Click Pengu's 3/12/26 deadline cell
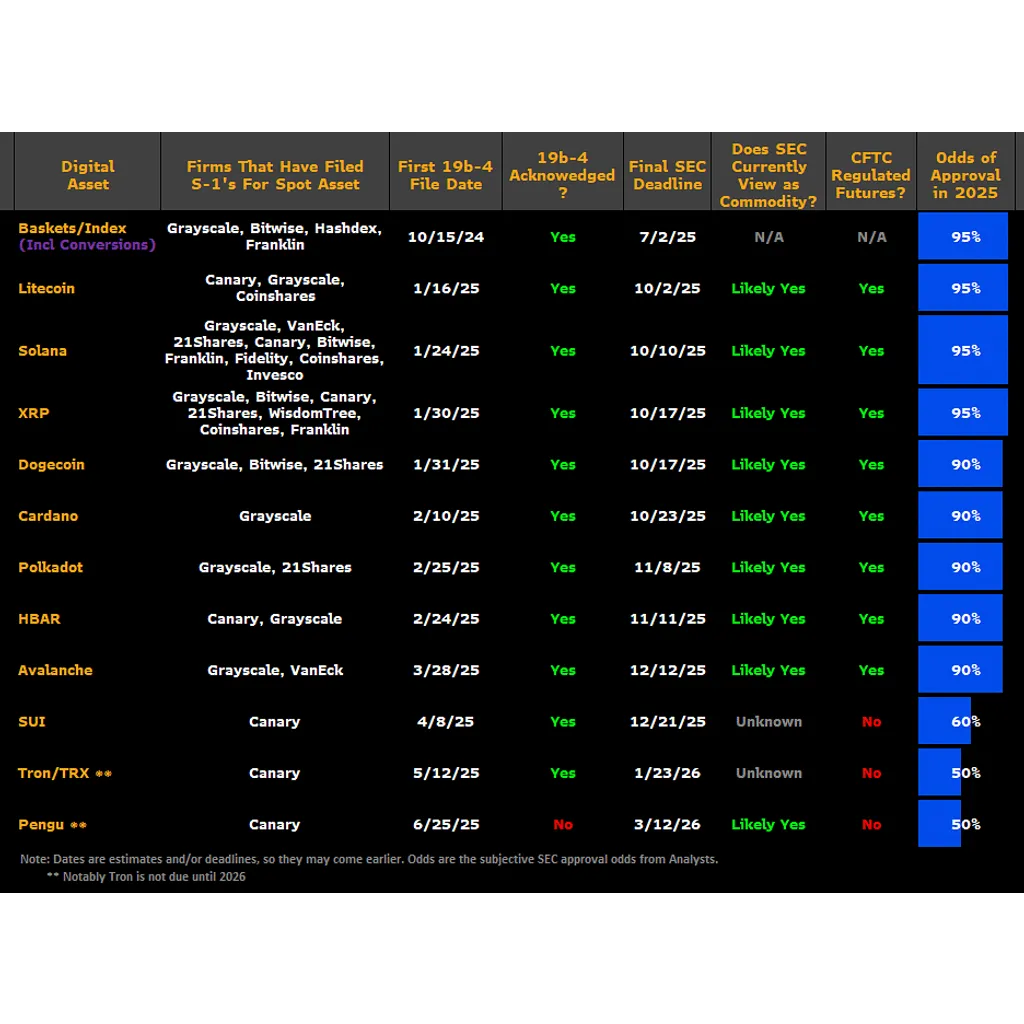This screenshot has height=1024, width=1024. [667, 824]
